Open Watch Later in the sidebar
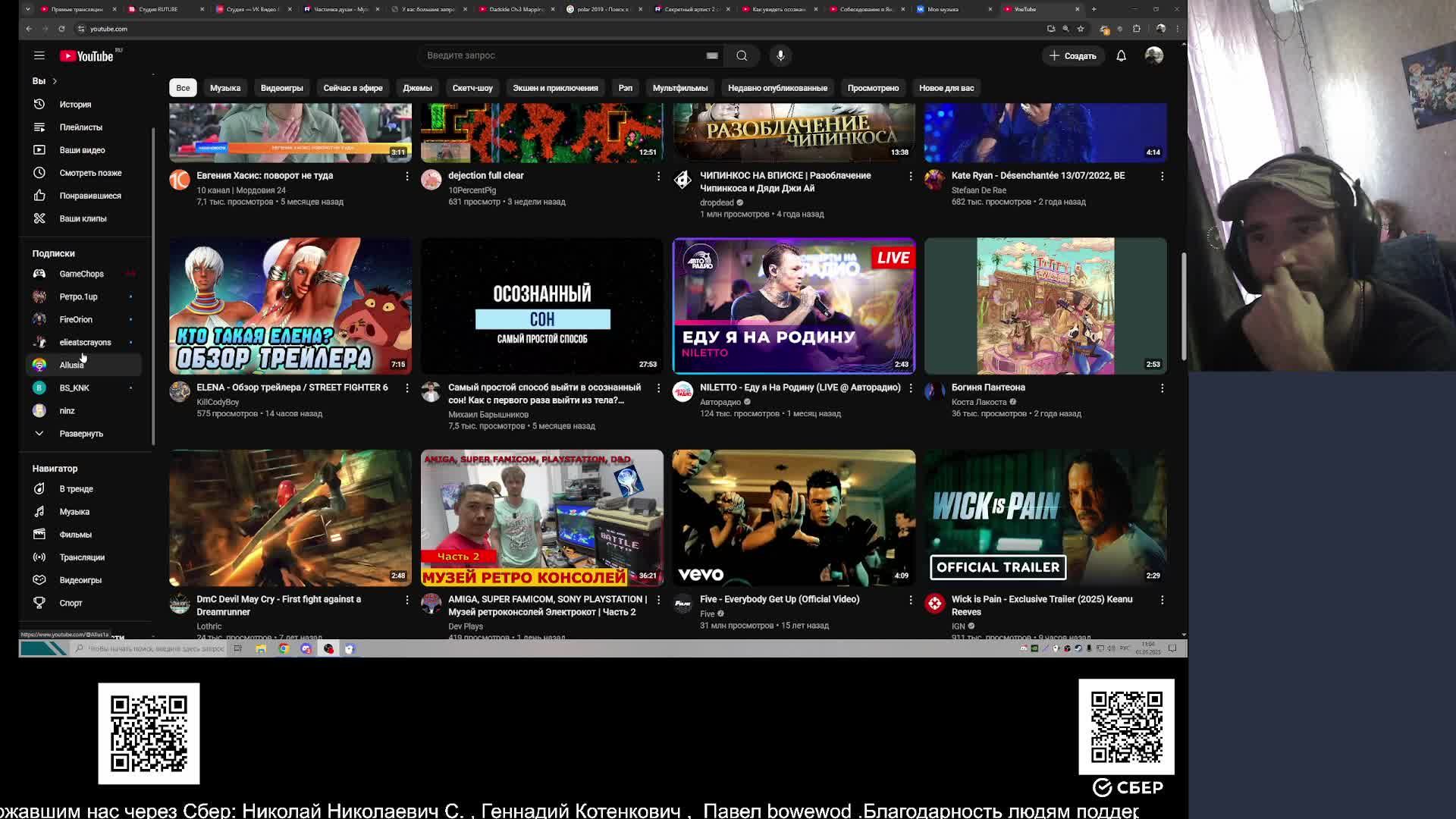This screenshot has height=819, width=1456. (x=90, y=173)
